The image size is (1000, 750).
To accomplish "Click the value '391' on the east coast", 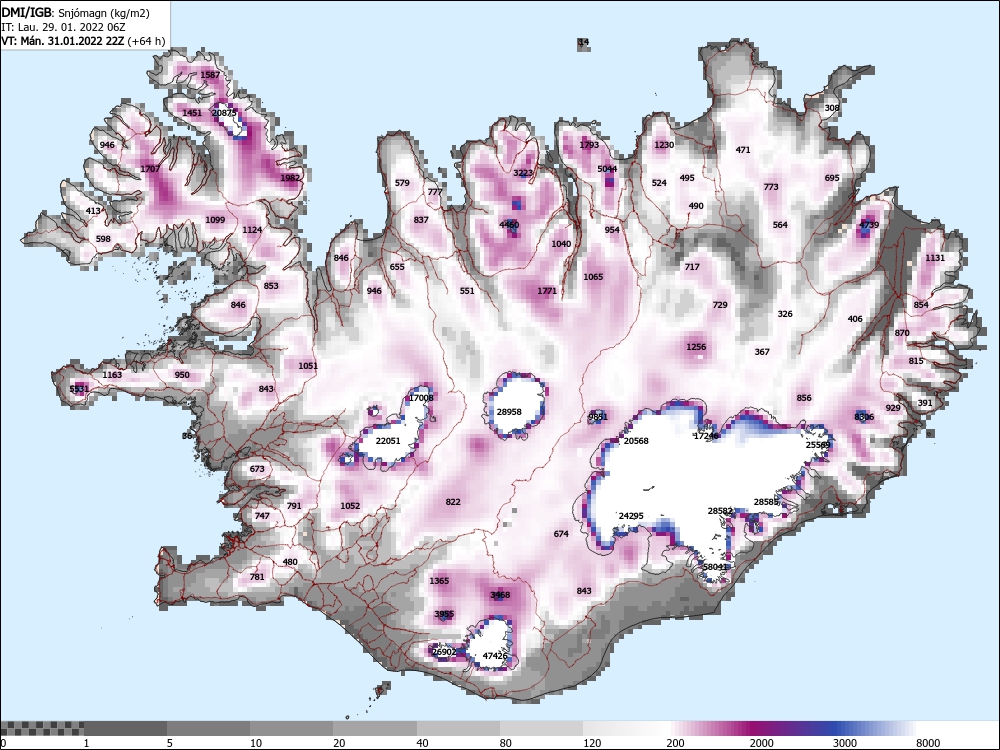I will tap(925, 403).
